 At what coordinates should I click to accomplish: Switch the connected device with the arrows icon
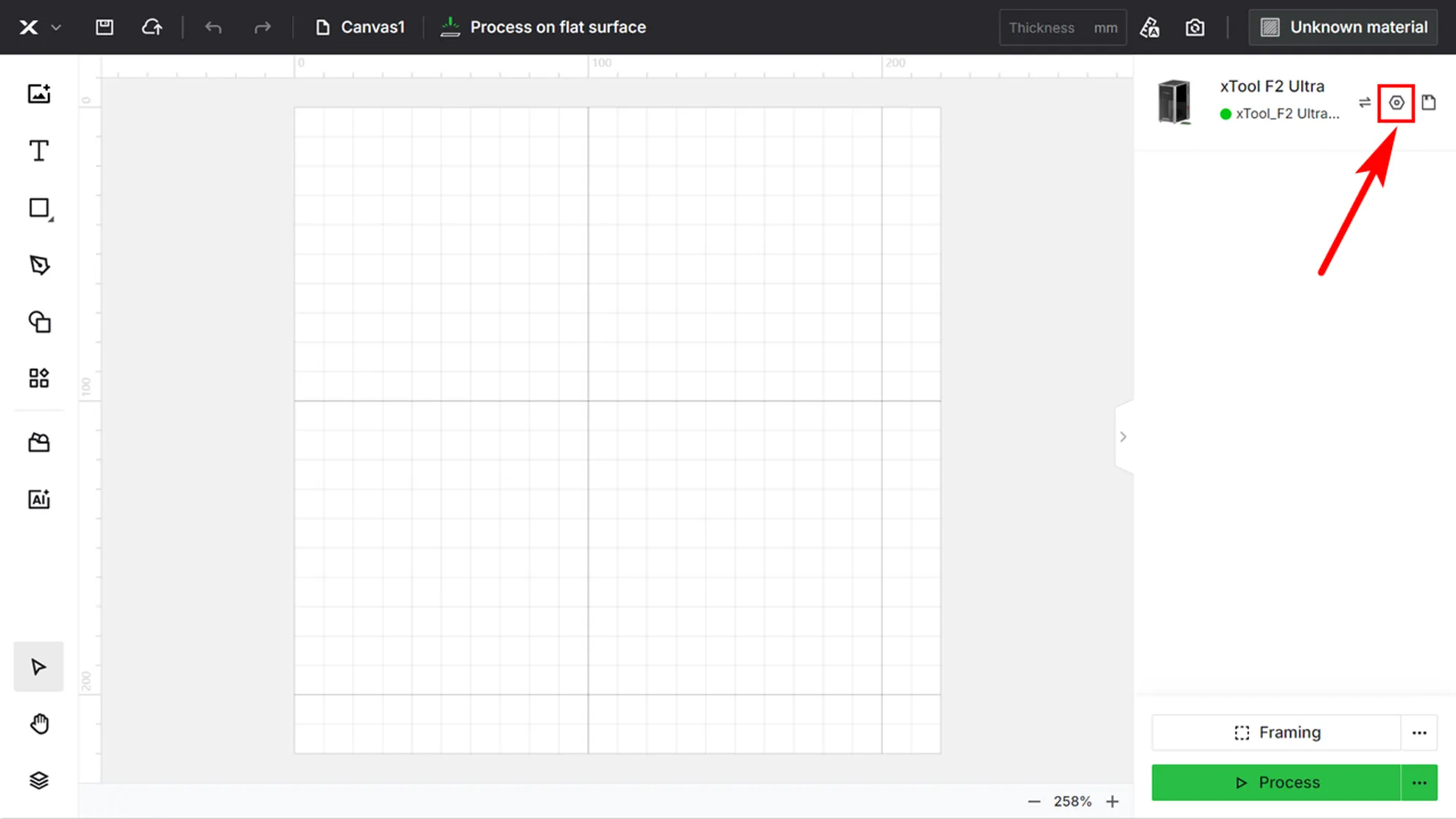coord(1365,103)
